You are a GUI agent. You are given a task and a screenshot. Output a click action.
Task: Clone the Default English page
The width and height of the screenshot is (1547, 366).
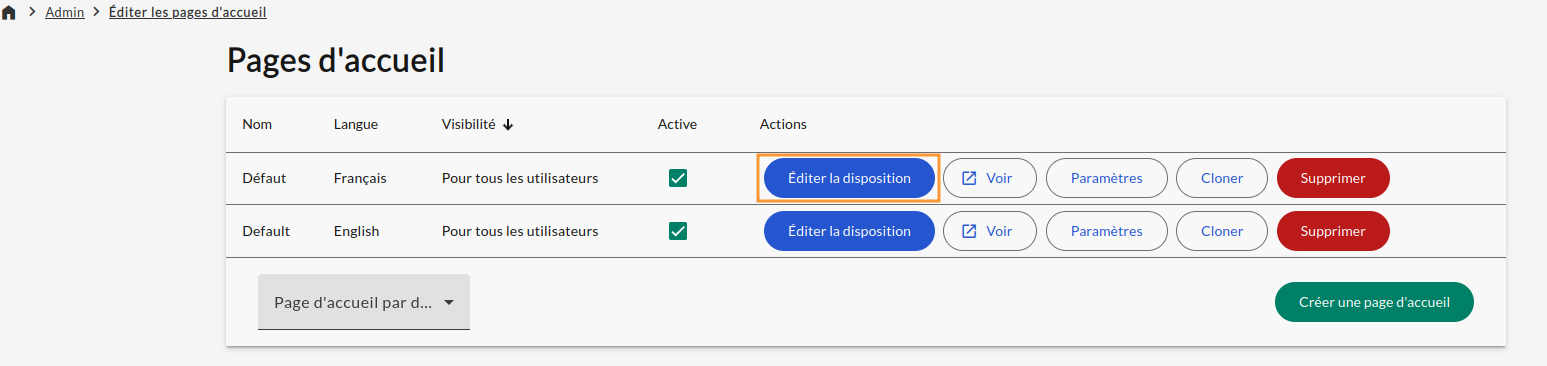[1222, 231]
